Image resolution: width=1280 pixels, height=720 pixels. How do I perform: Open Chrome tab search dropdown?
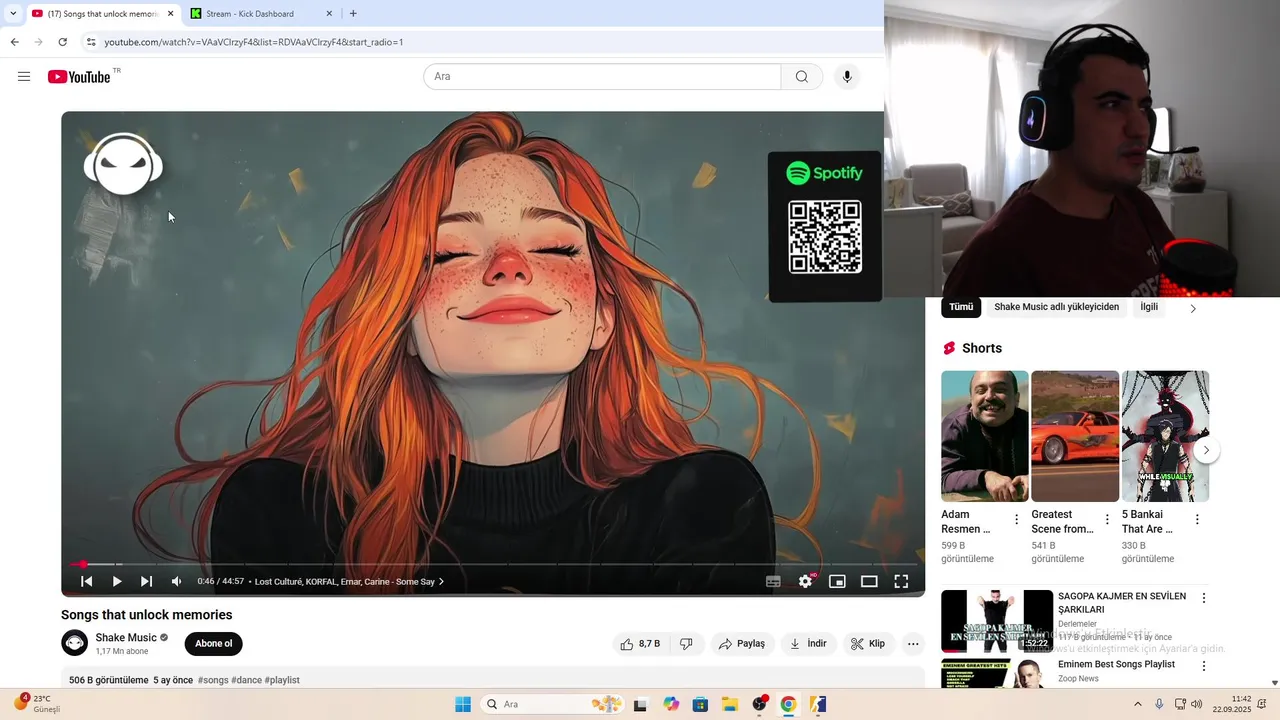click(x=13, y=14)
